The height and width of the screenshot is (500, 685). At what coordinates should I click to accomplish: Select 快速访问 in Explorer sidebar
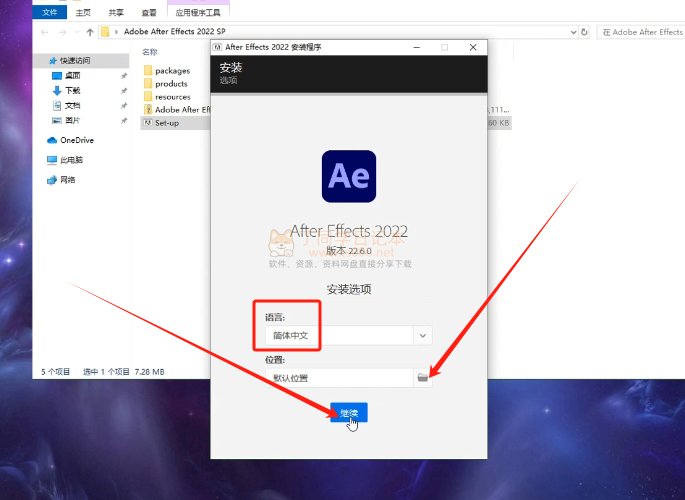point(81,60)
